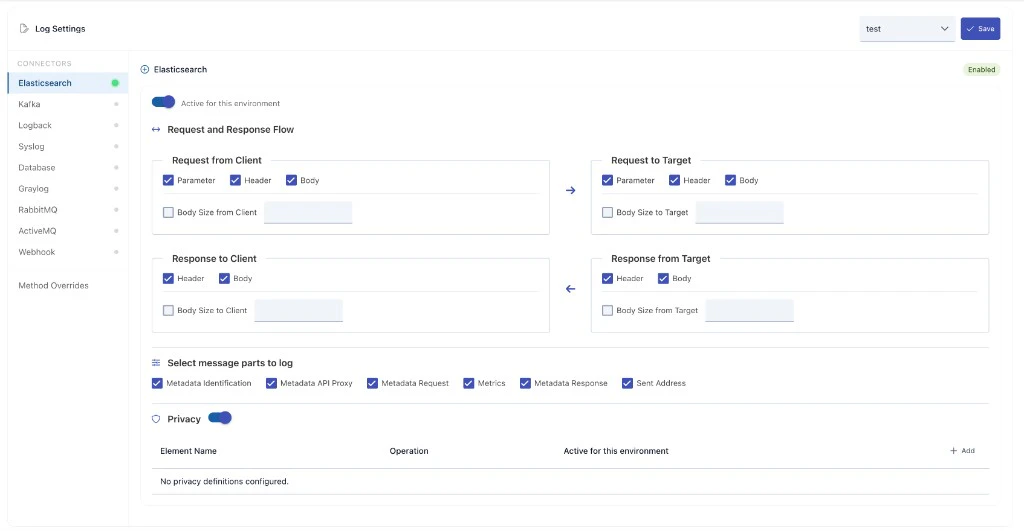1024x531 pixels.
Task: Open the test environment dropdown
Action: pyautogui.click(x=907, y=29)
